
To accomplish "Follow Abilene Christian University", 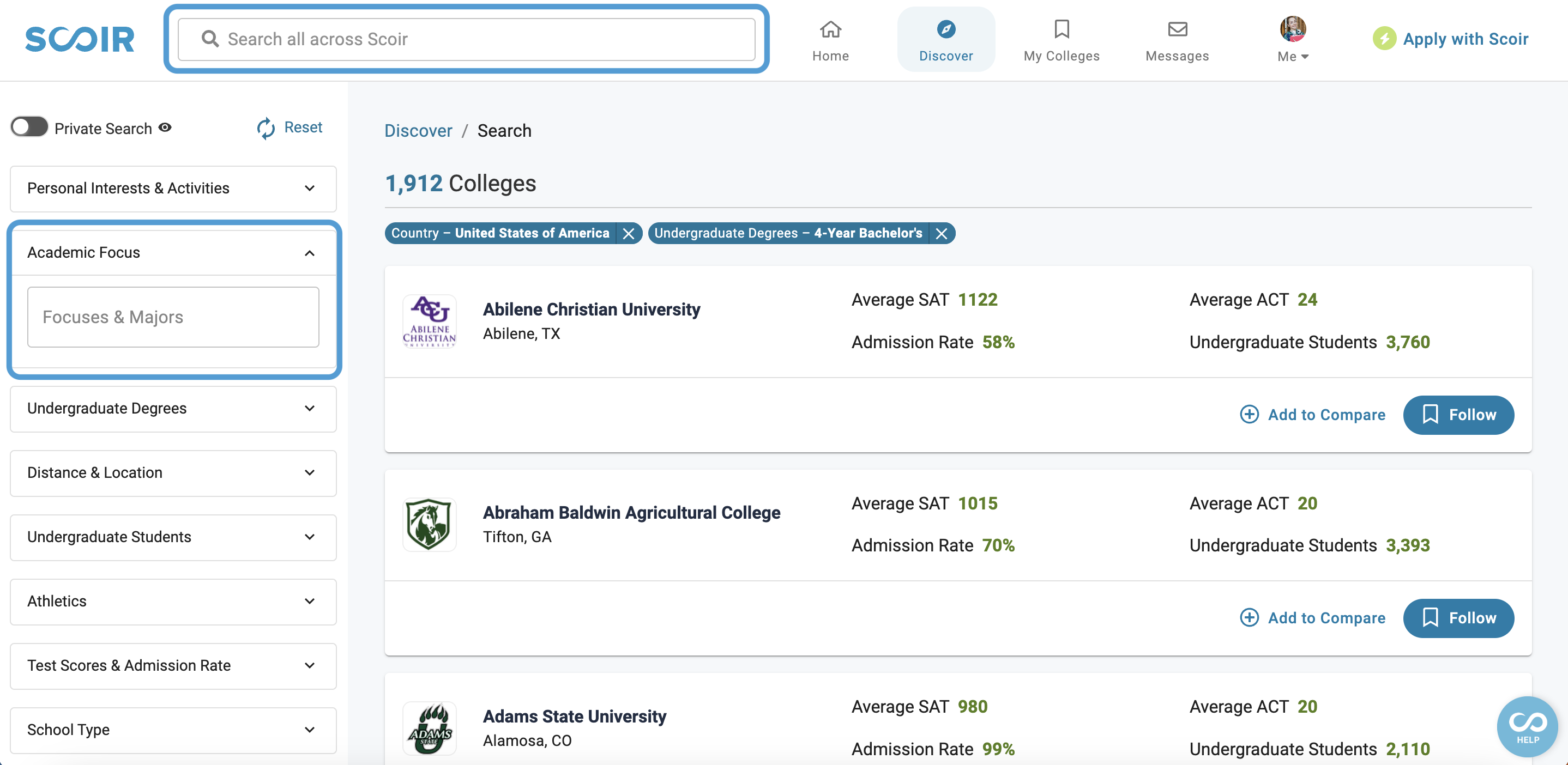I will click(x=1458, y=415).
